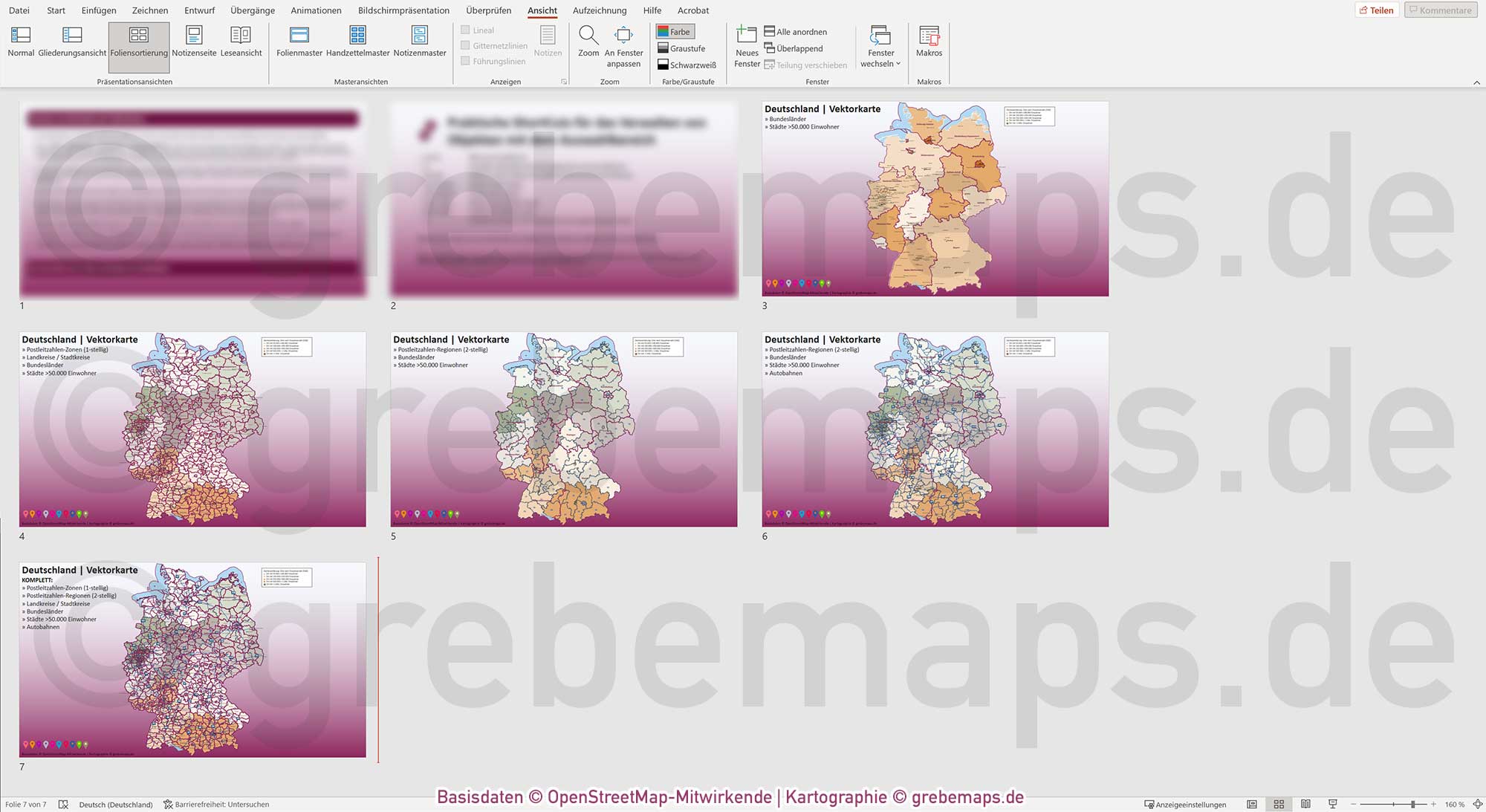Open the Übergänge tab
Image resolution: width=1486 pixels, height=812 pixels.
(252, 10)
